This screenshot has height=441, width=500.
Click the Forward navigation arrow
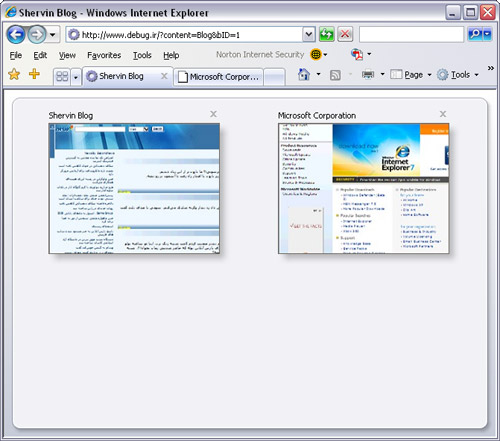(x=36, y=34)
